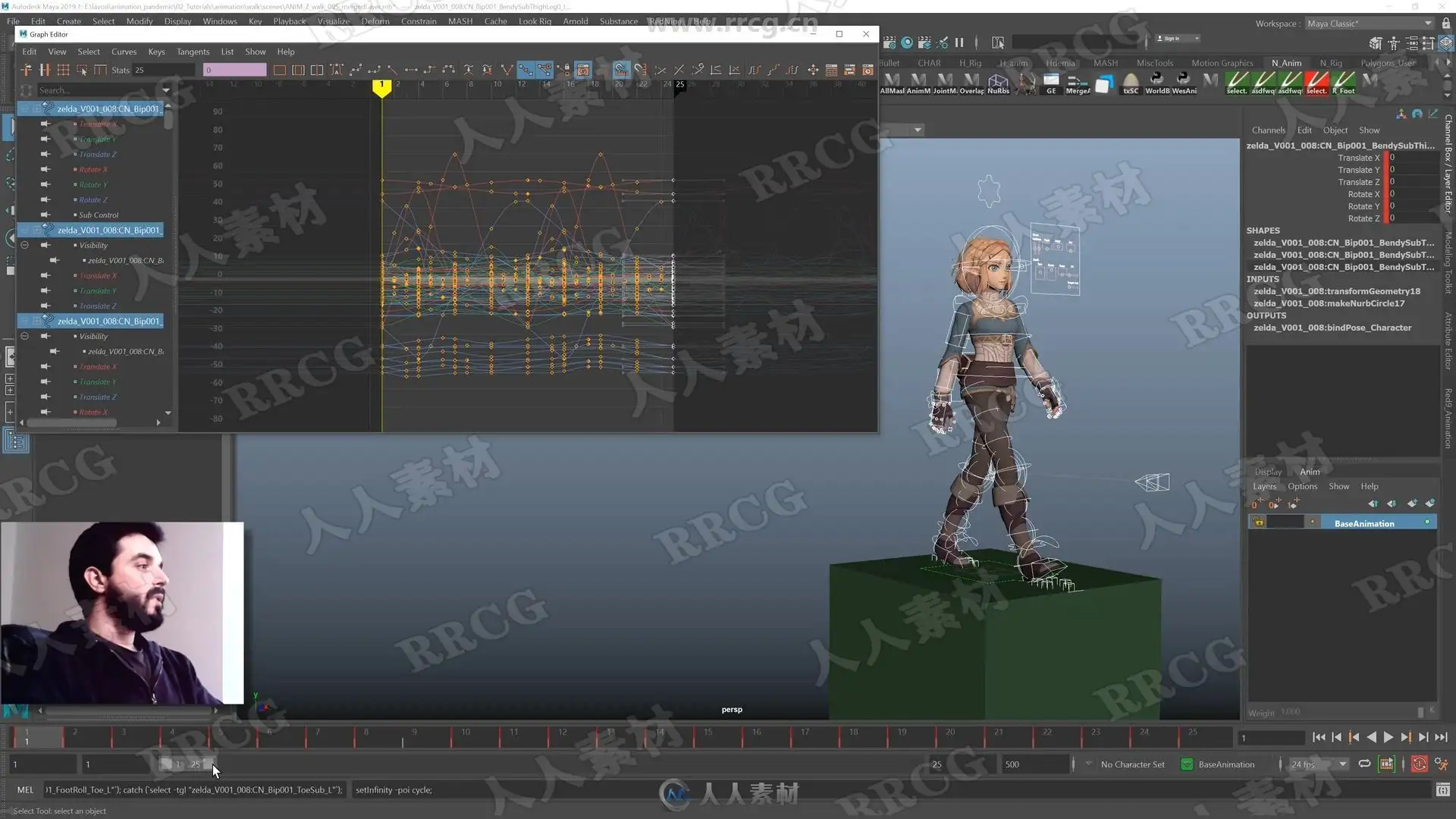Click the pause IPR render icon
The height and width of the screenshot is (819, 1456).
959,42
